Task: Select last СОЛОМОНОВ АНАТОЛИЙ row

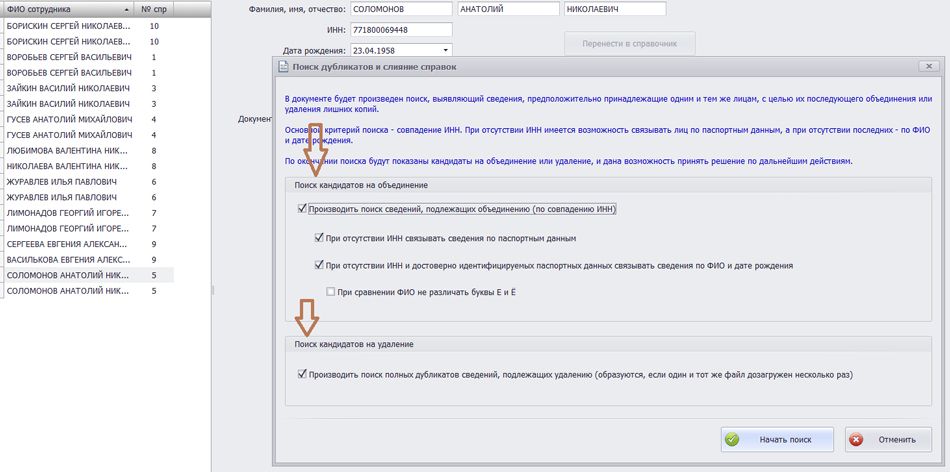Action: (87, 291)
